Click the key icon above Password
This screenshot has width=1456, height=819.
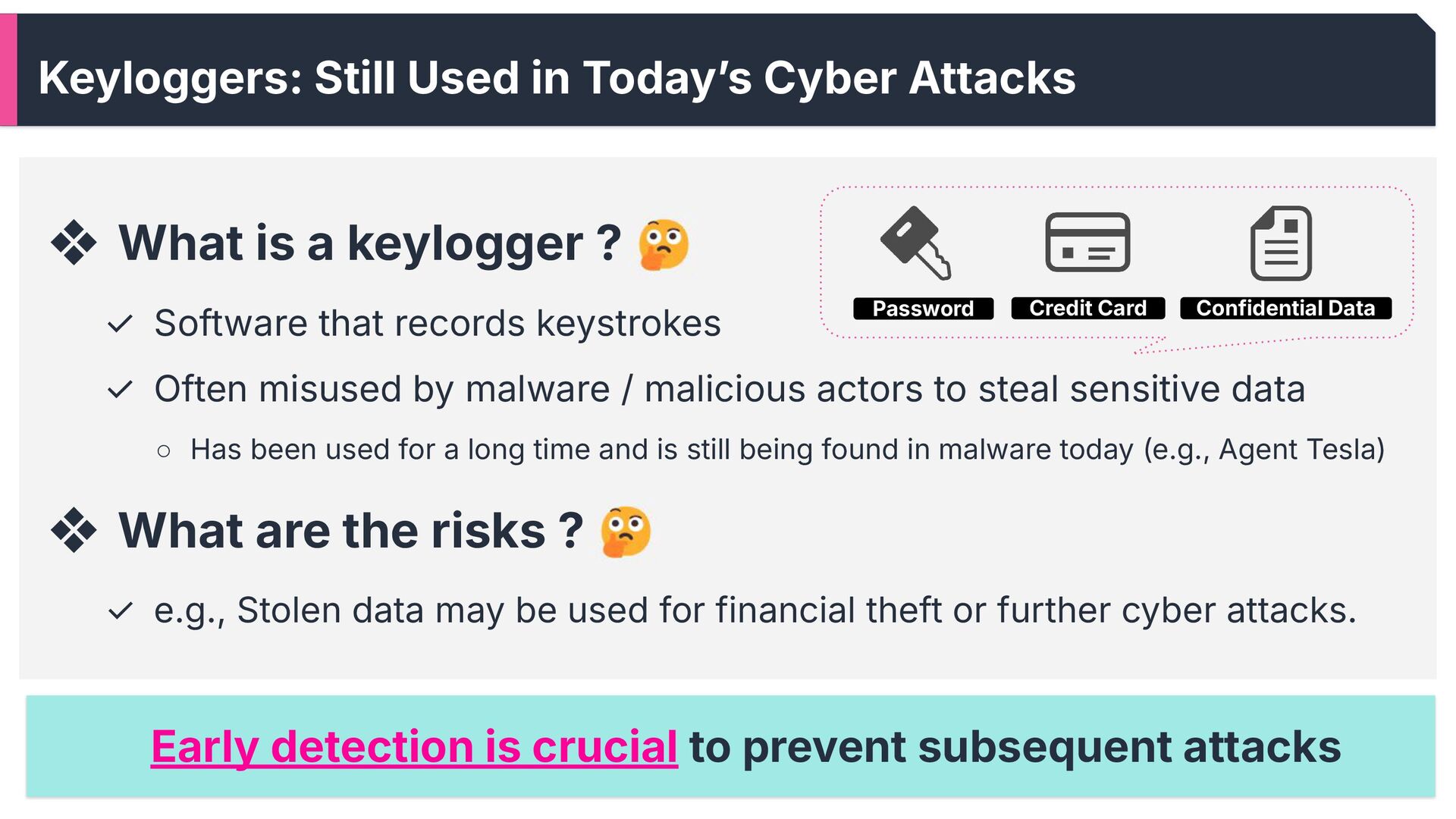tap(916, 243)
